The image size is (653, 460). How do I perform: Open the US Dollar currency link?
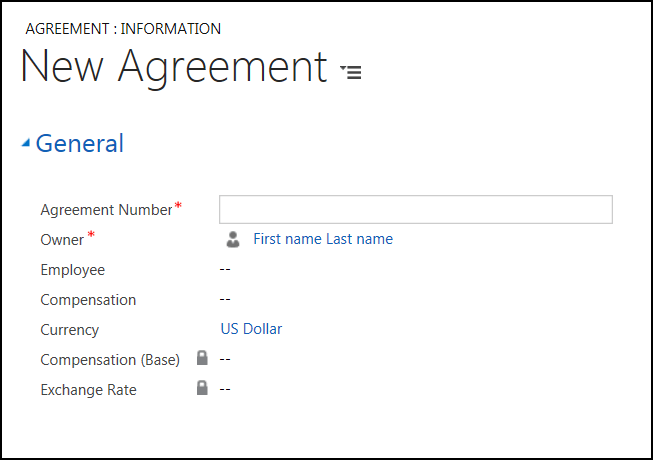[251, 329]
